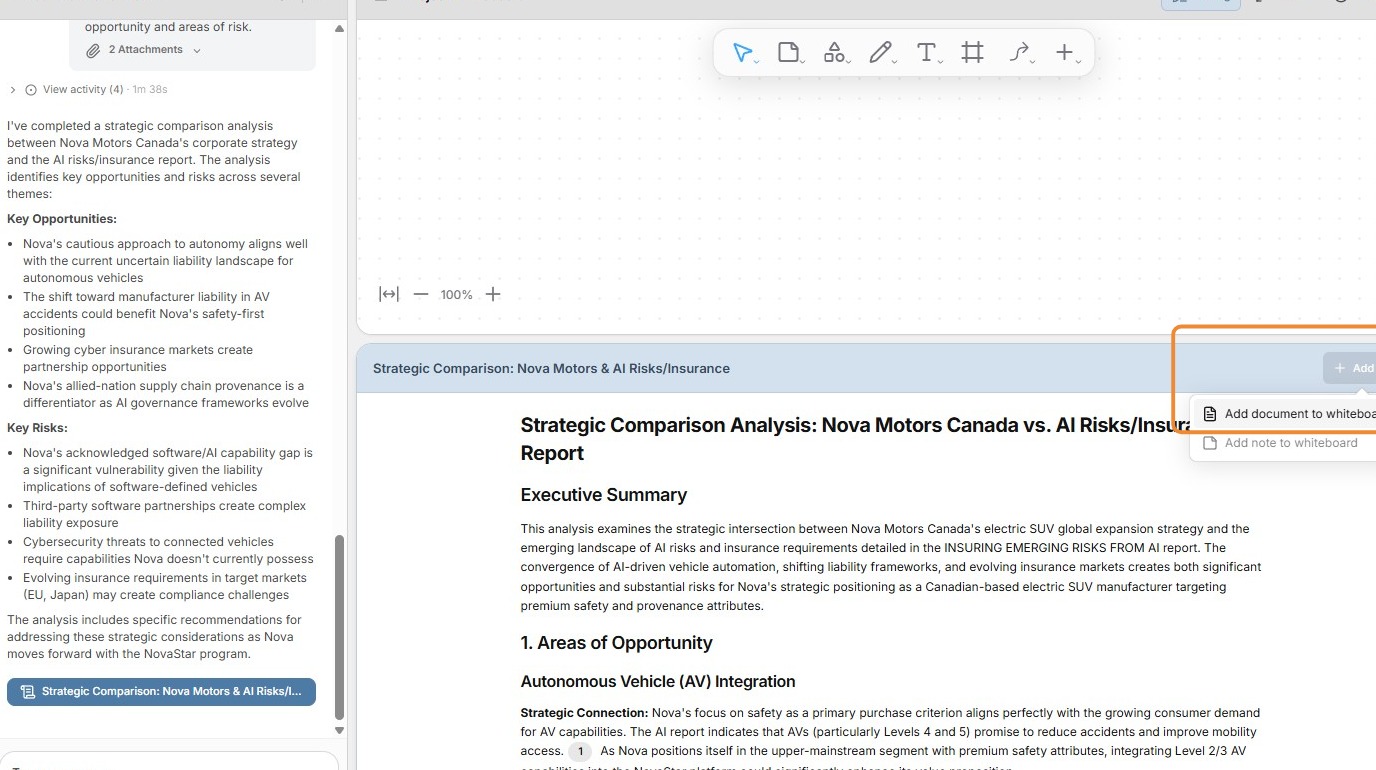Click the Executive Summary heading
1376x770 pixels.
point(604,495)
